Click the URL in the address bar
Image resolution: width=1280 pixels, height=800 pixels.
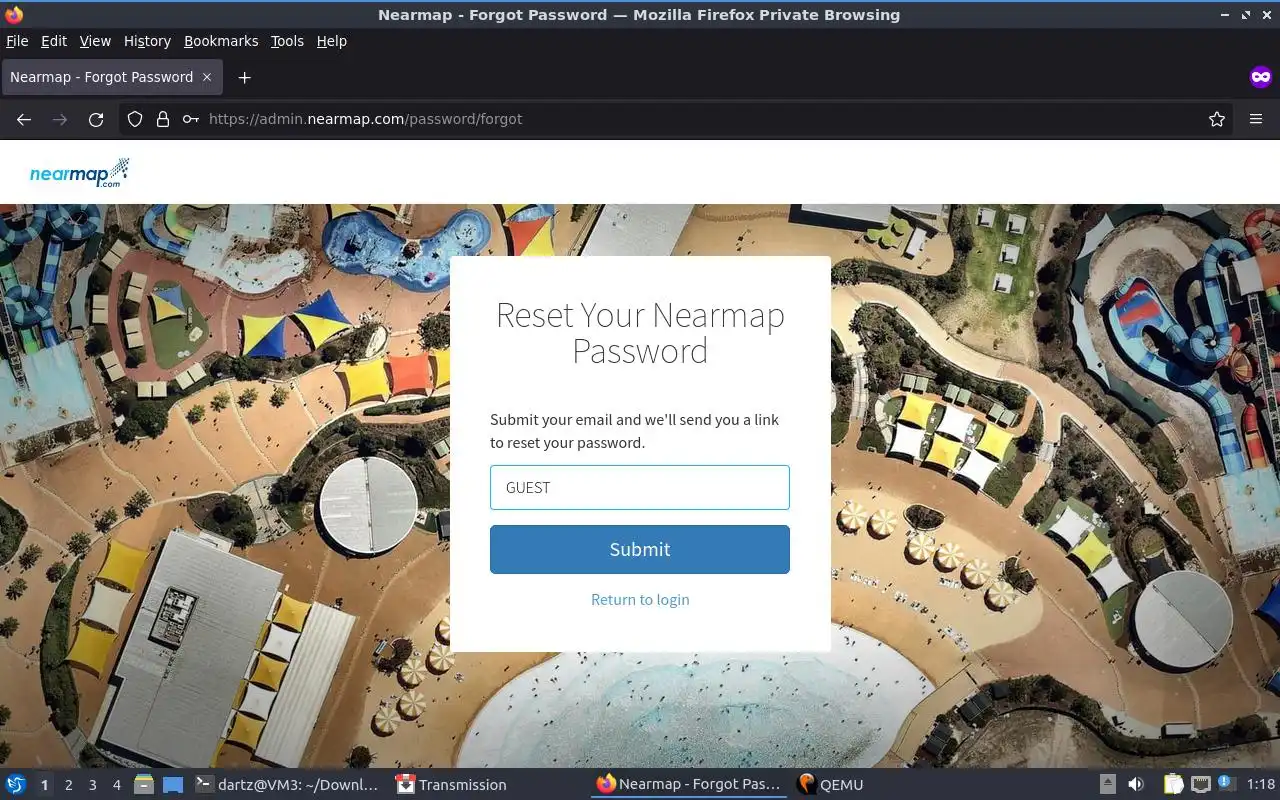pyautogui.click(x=366, y=119)
